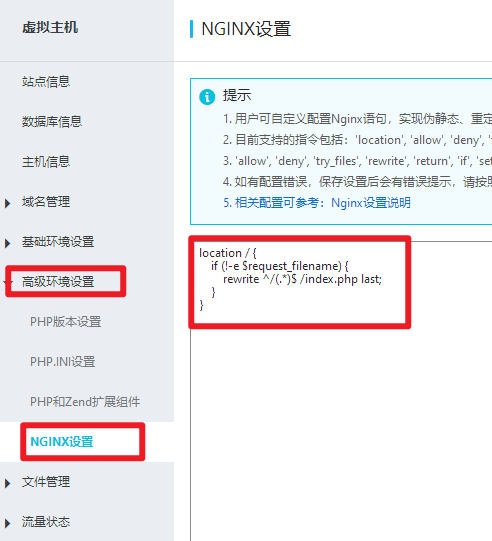
Task: Click inside the Nginx config text area
Action: [x=341, y=391]
